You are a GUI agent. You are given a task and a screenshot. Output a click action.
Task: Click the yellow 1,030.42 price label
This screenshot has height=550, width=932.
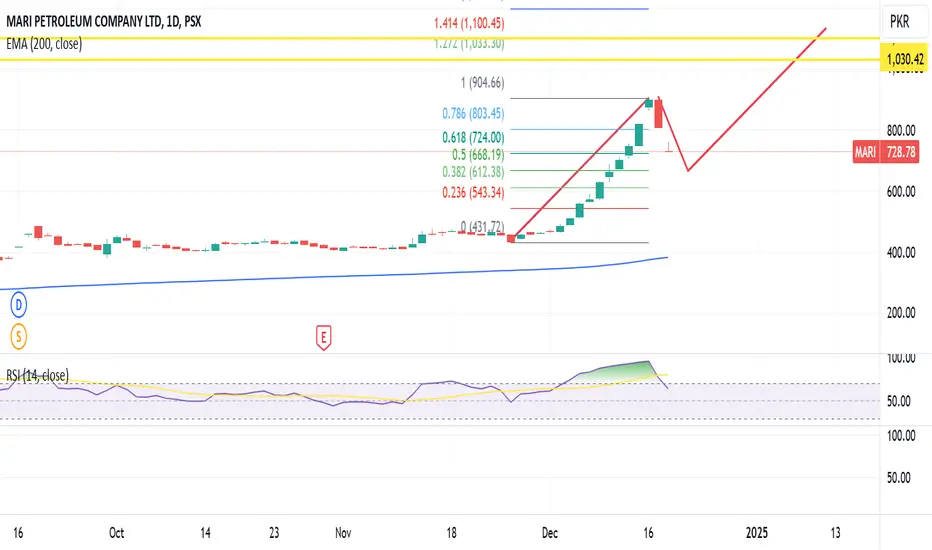(905, 59)
